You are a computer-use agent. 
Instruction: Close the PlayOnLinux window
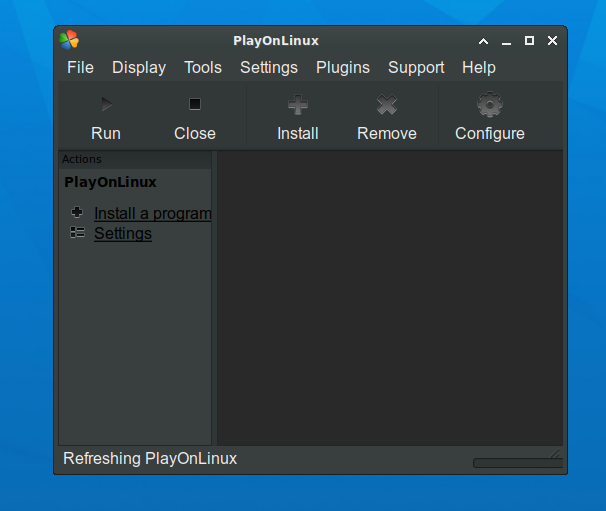[553, 41]
